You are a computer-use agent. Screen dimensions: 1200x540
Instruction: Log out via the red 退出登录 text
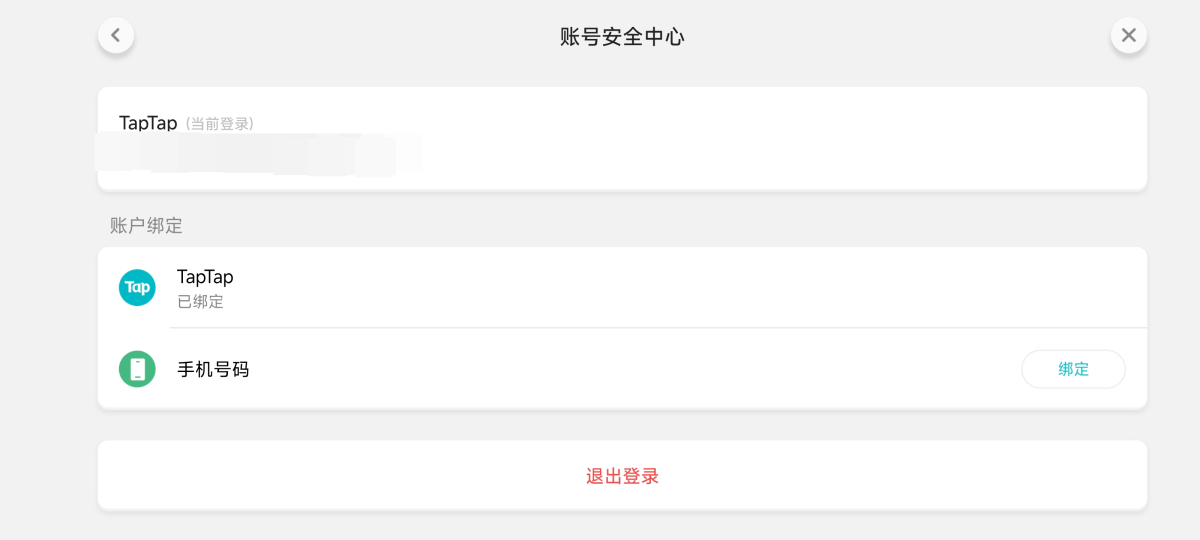tap(622, 476)
